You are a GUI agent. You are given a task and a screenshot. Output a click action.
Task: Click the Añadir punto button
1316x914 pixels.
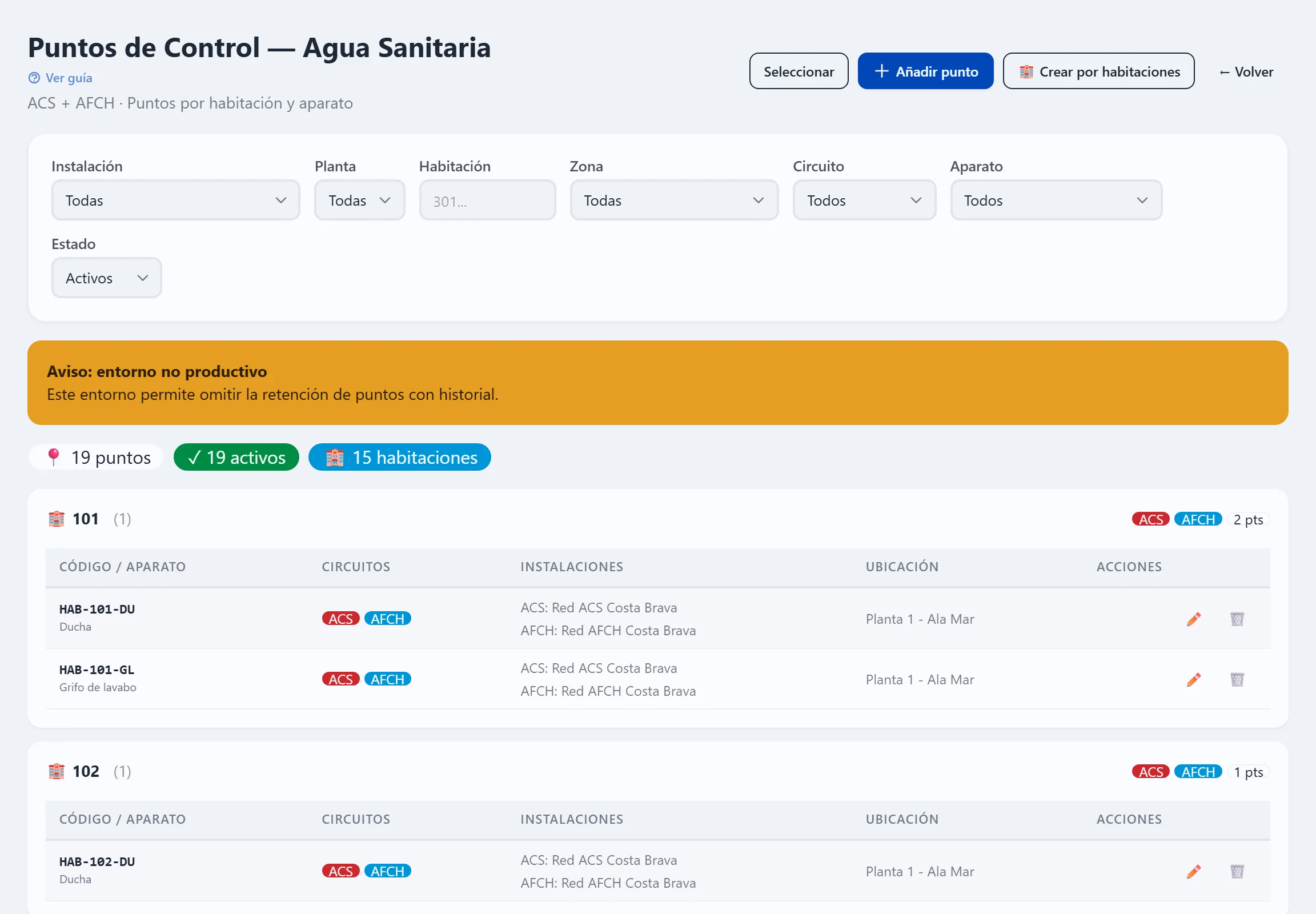pos(925,71)
